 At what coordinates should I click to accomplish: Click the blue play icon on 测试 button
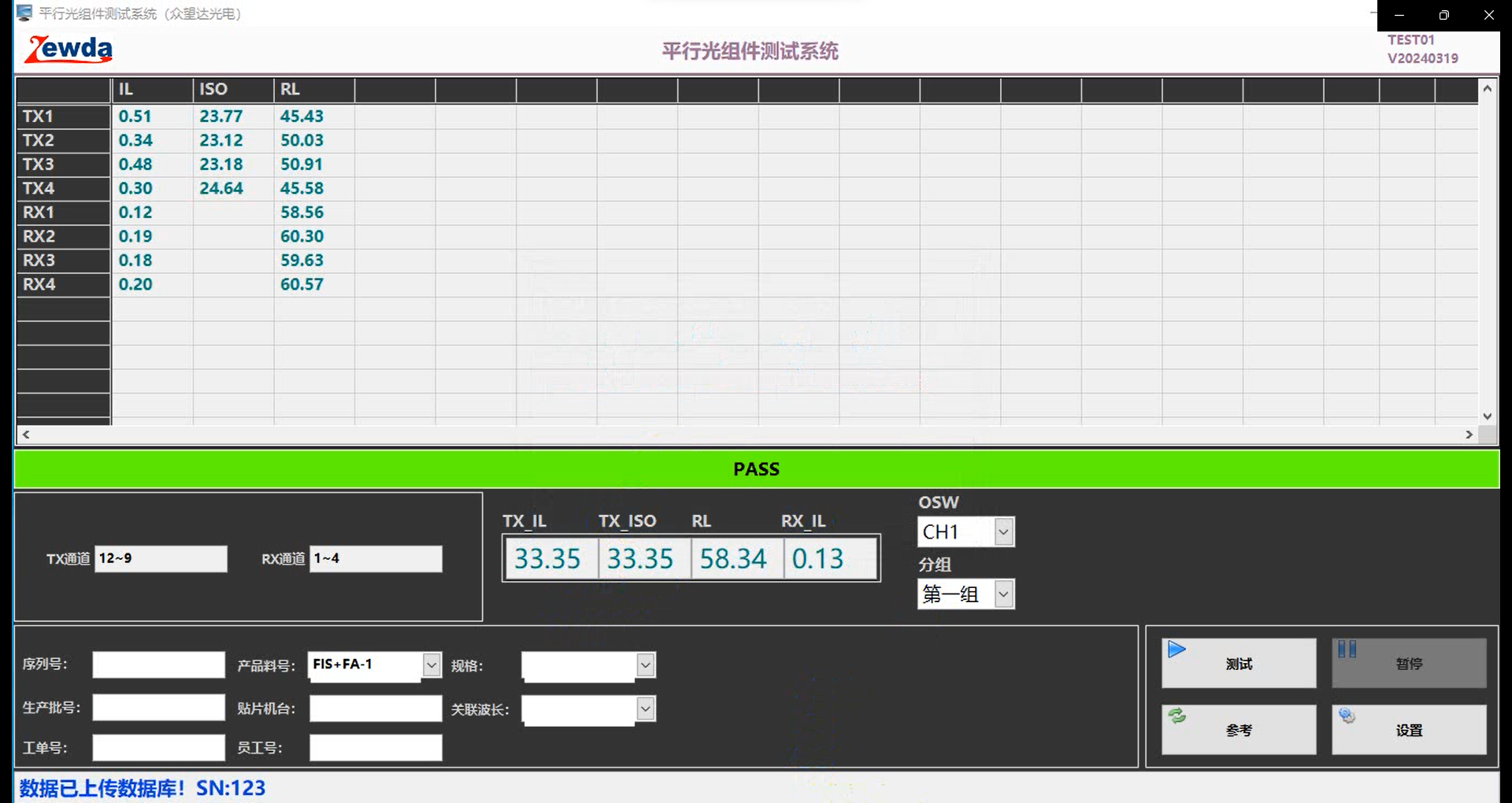pos(1177,649)
